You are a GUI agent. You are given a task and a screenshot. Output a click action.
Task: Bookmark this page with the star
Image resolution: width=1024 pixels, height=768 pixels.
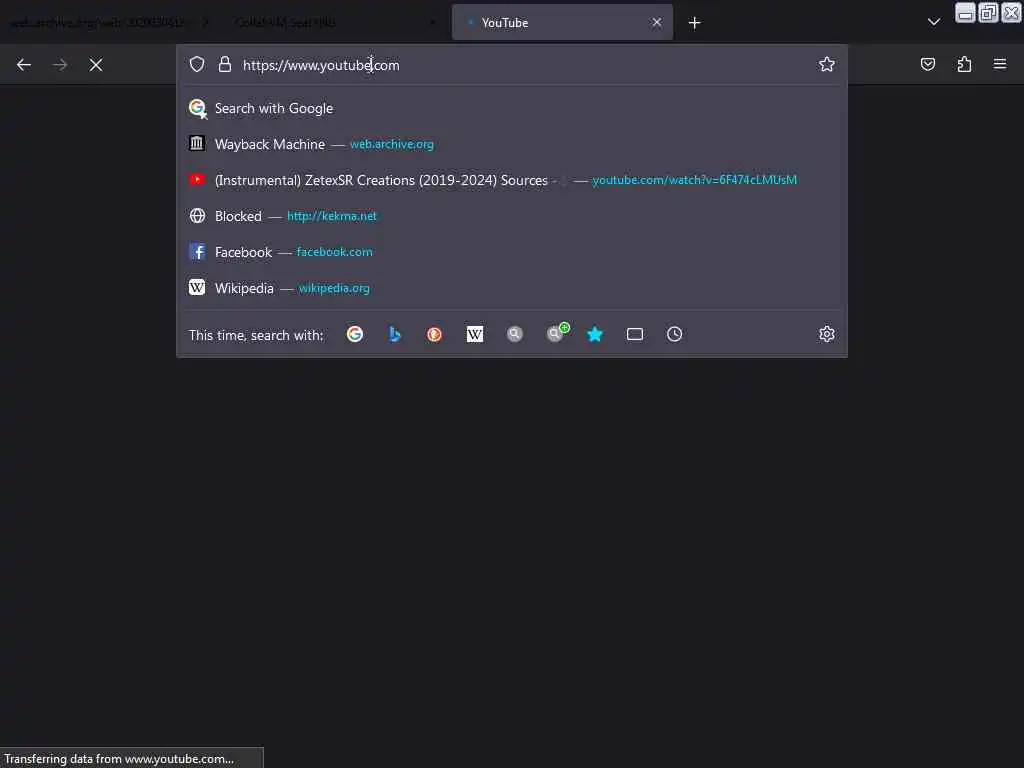coord(827,64)
